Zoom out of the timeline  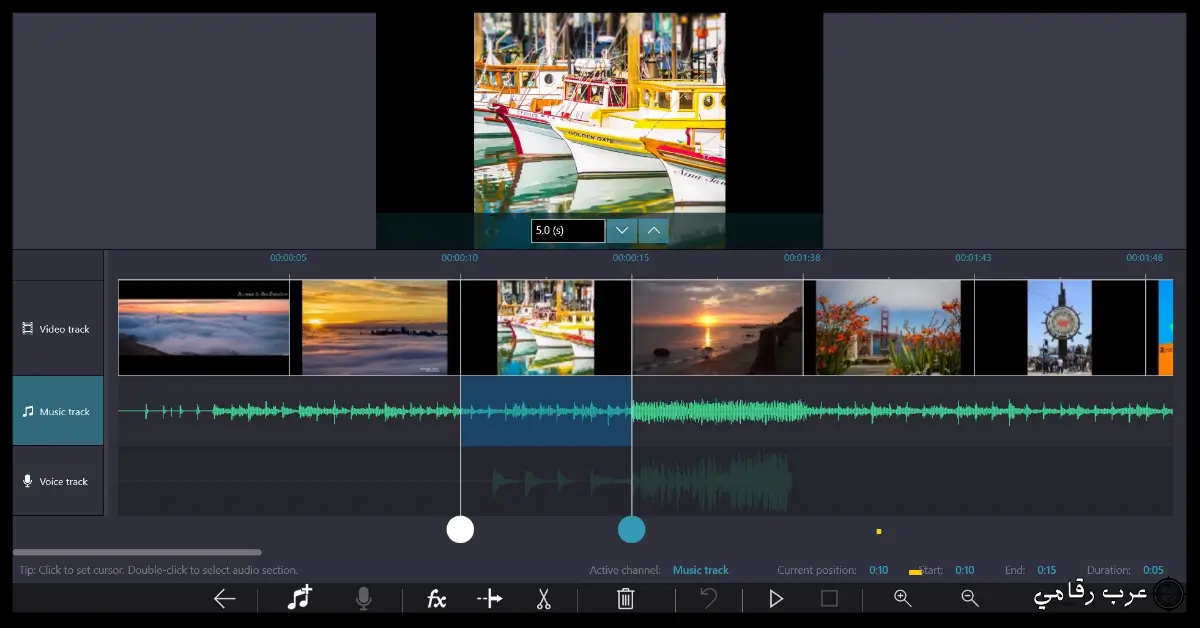point(968,598)
